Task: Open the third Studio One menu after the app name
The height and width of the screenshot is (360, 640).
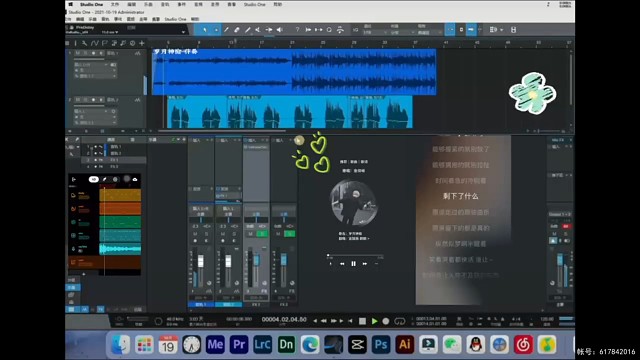Action: [148, 4]
